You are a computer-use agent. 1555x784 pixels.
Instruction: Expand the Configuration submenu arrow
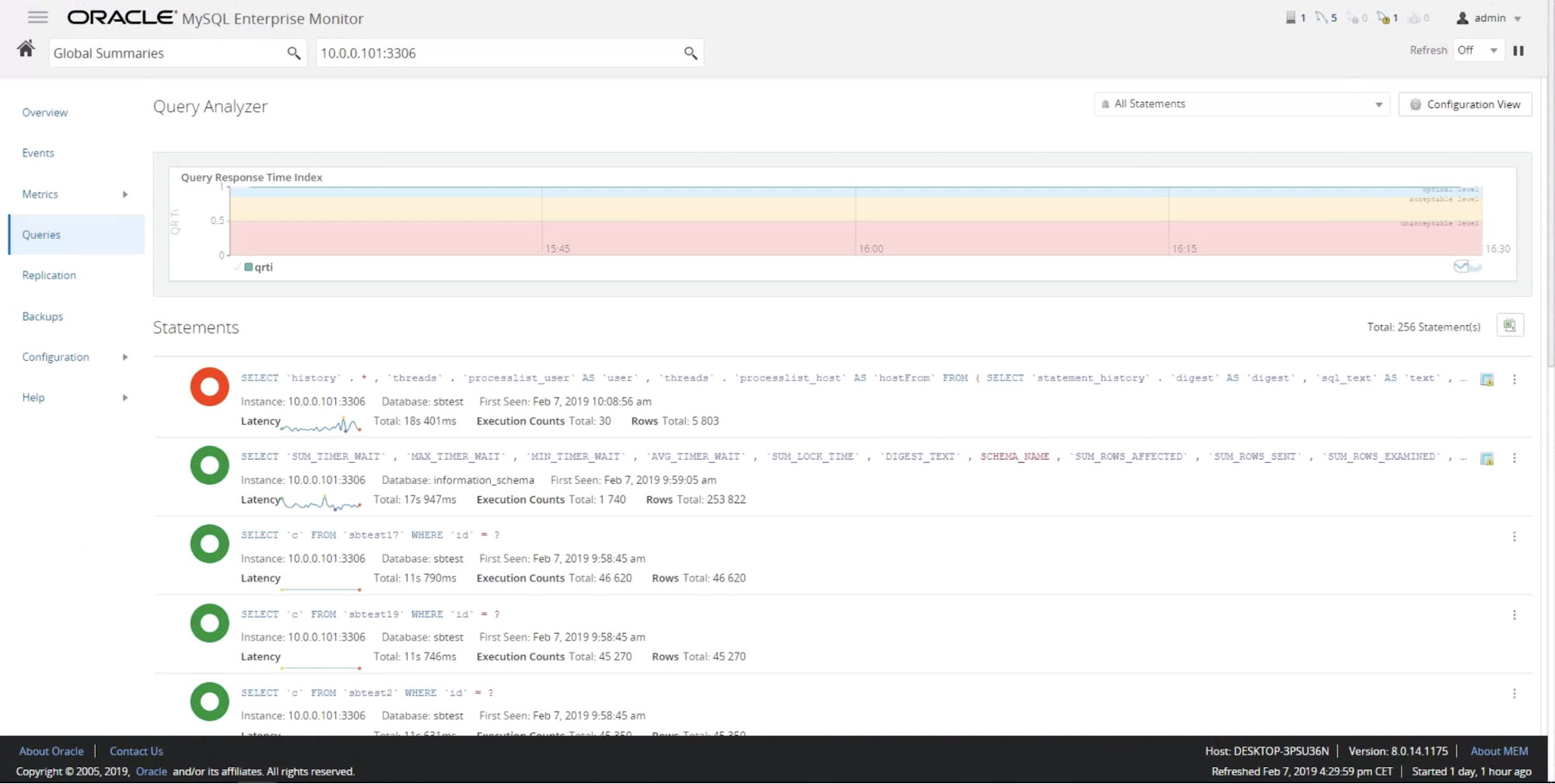click(x=125, y=357)
